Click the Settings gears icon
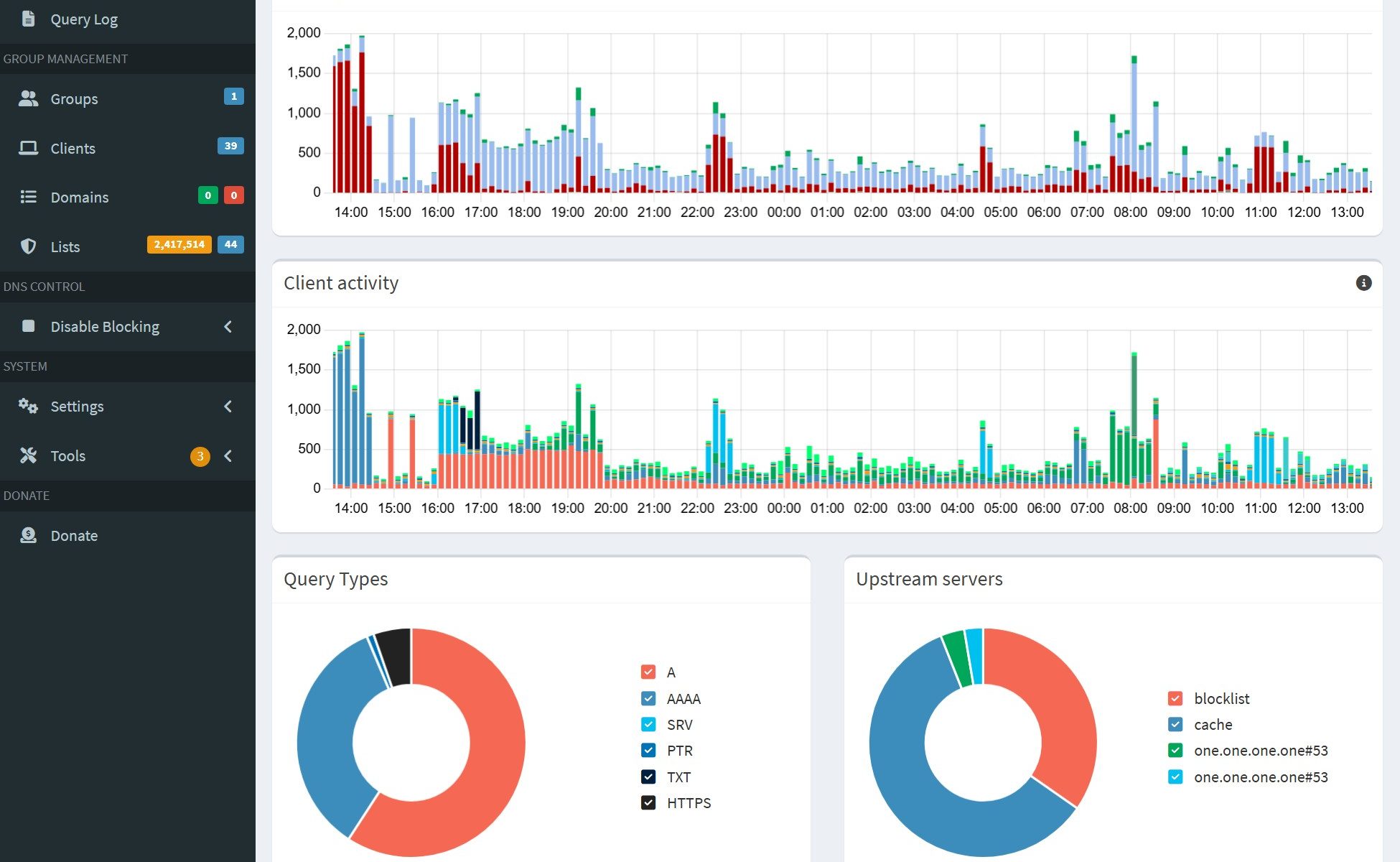The height and width of the screenshot is (862, 1400). point(28,406)
